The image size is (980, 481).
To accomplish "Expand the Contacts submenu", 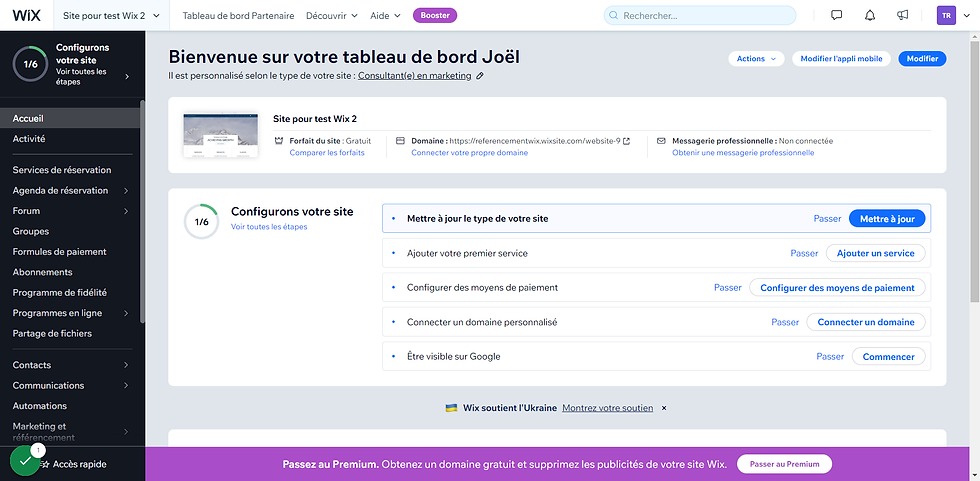I will coord(126,365).
